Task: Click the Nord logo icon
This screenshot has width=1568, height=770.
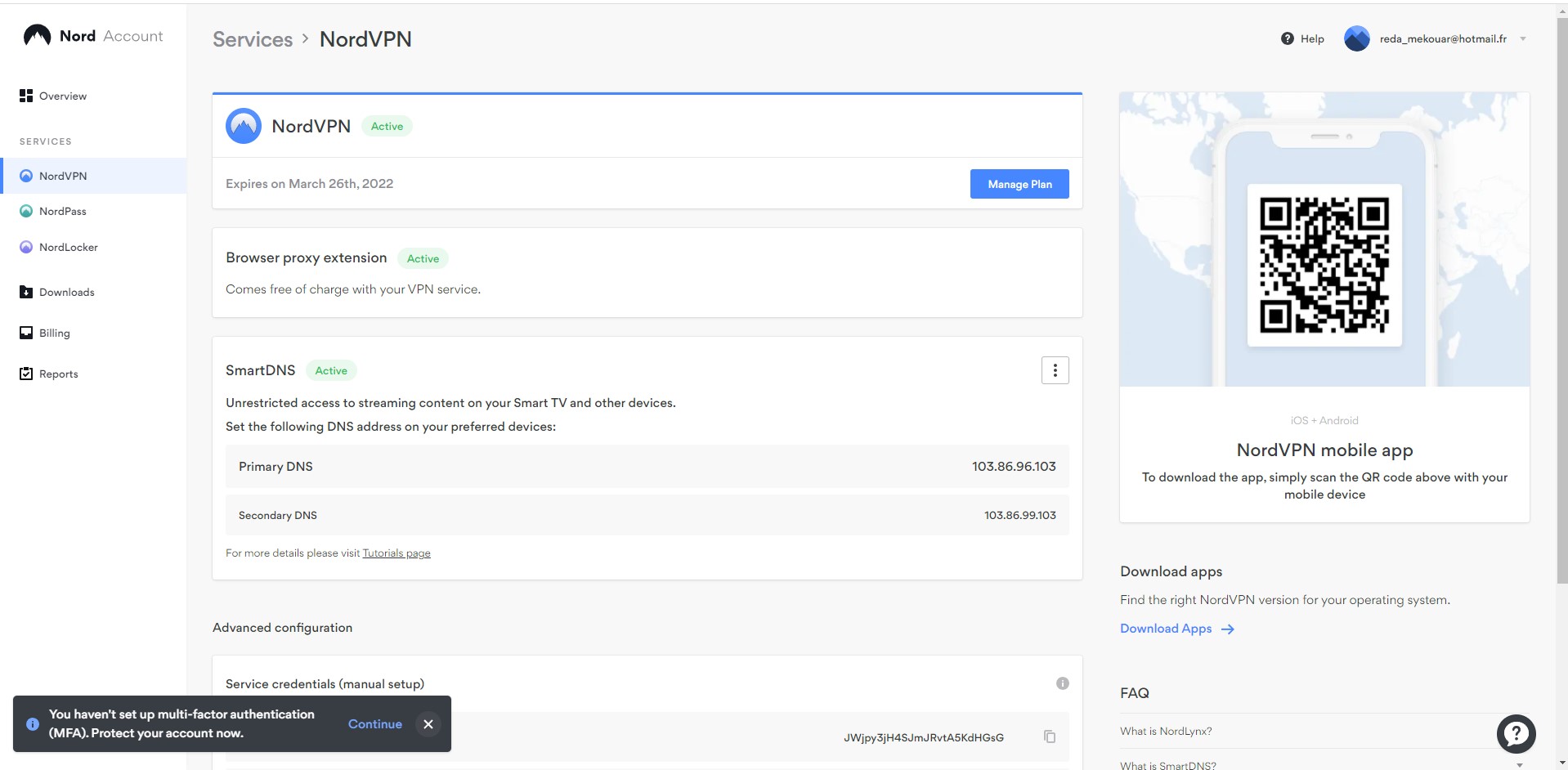Action: (x=37, y=35)
